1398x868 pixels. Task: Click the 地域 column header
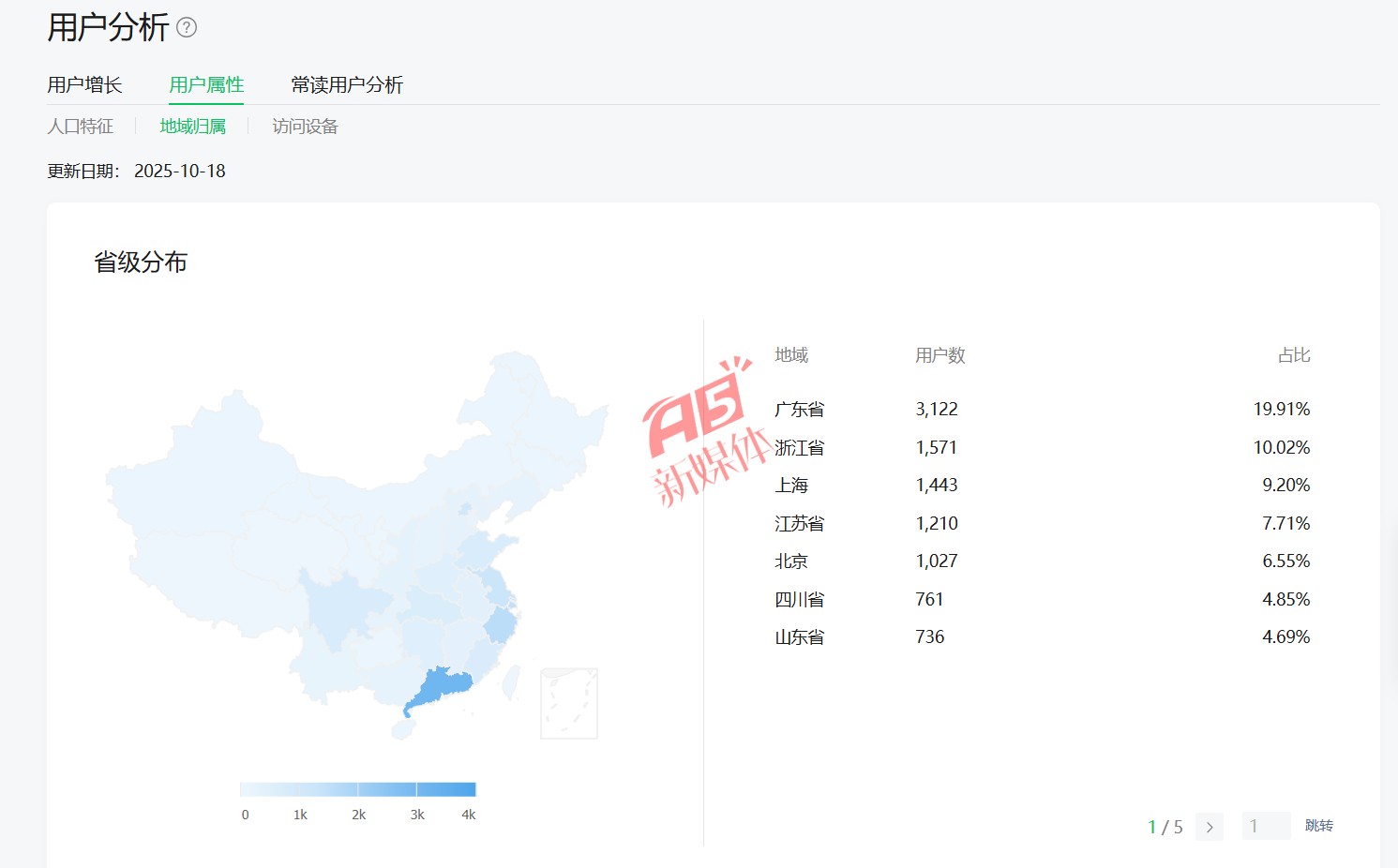click(791, 355)
